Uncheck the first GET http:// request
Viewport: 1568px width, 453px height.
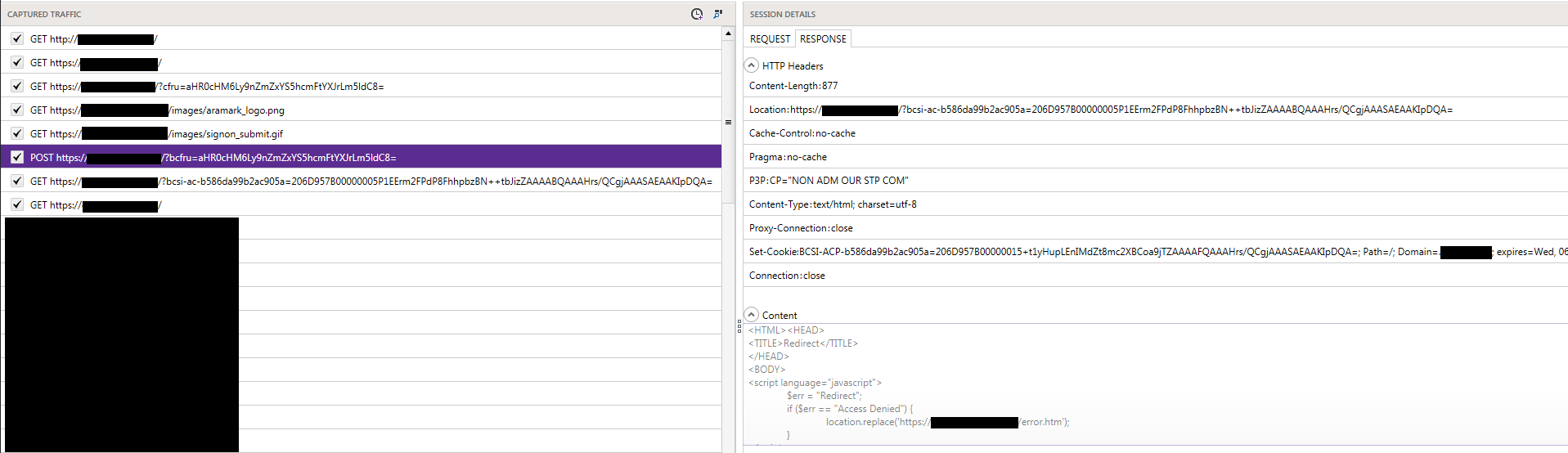(x=17, y=38)
